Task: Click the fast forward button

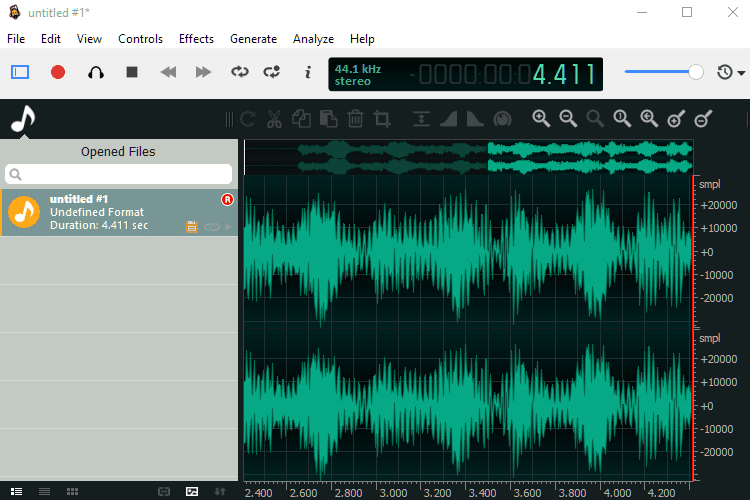Action: [203, 72]
